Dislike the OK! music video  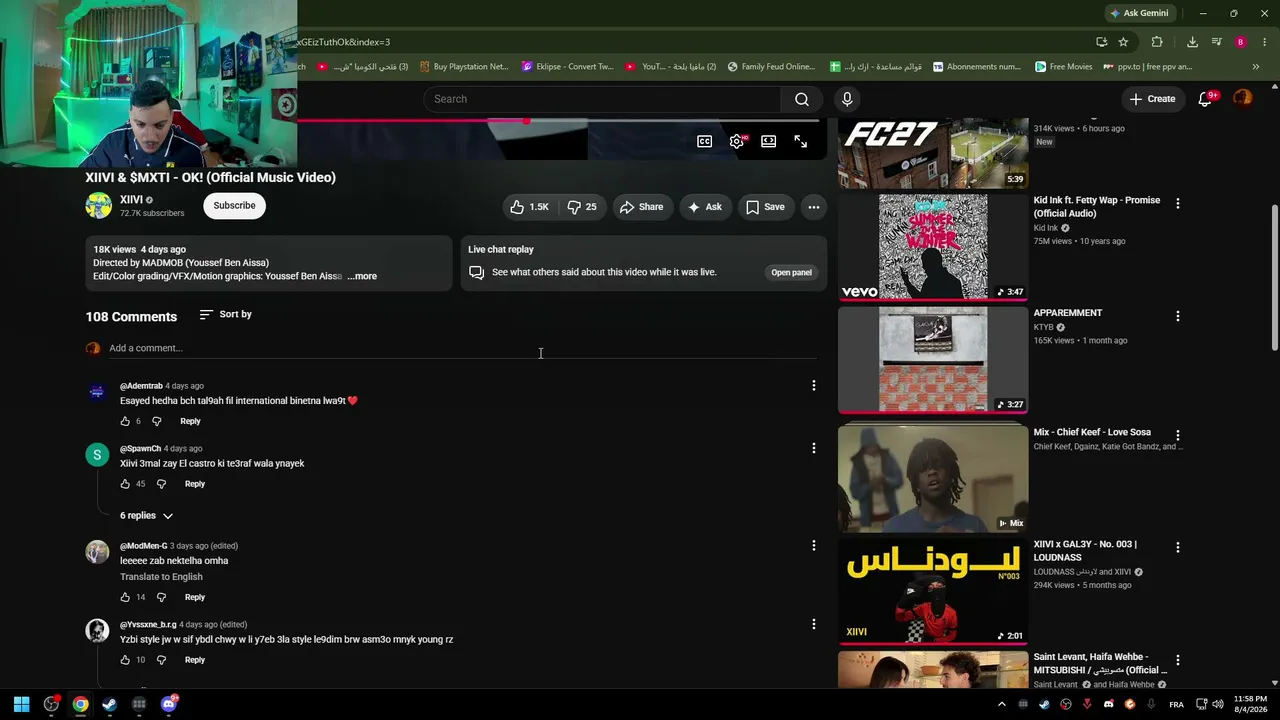pyautogui.click(x=581, y=207)
